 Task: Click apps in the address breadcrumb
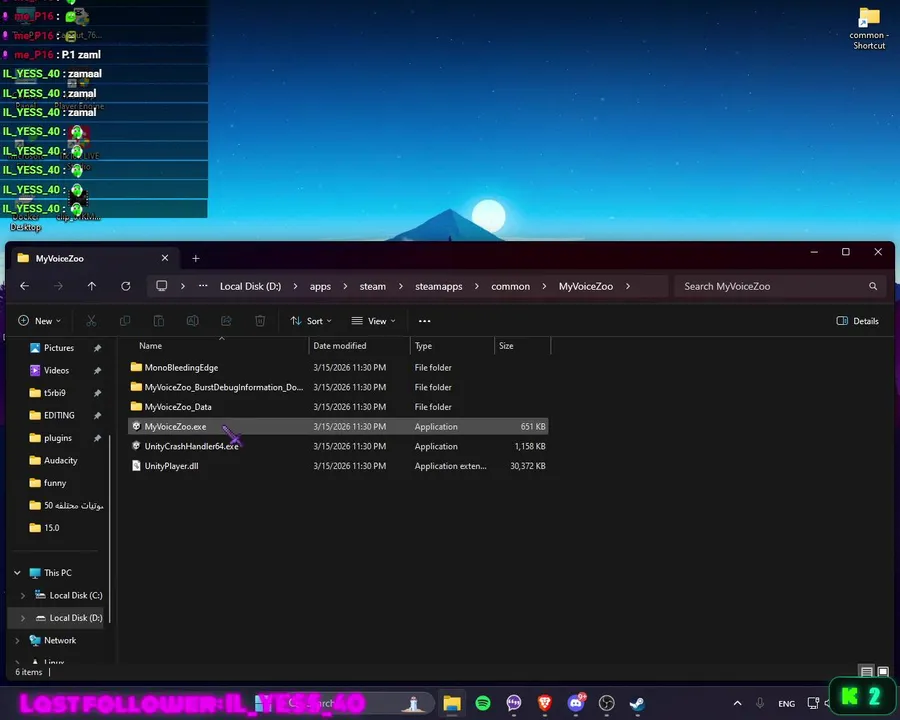(320, 286)
